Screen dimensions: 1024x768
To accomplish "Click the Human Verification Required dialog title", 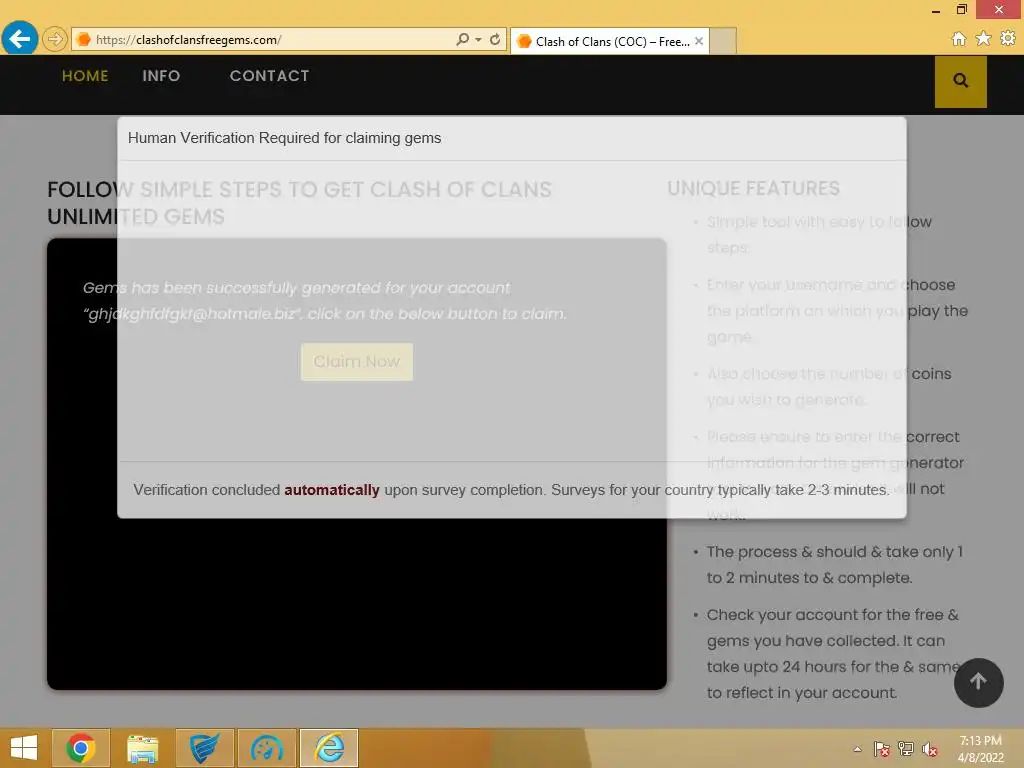I will [x=285, y=138].
